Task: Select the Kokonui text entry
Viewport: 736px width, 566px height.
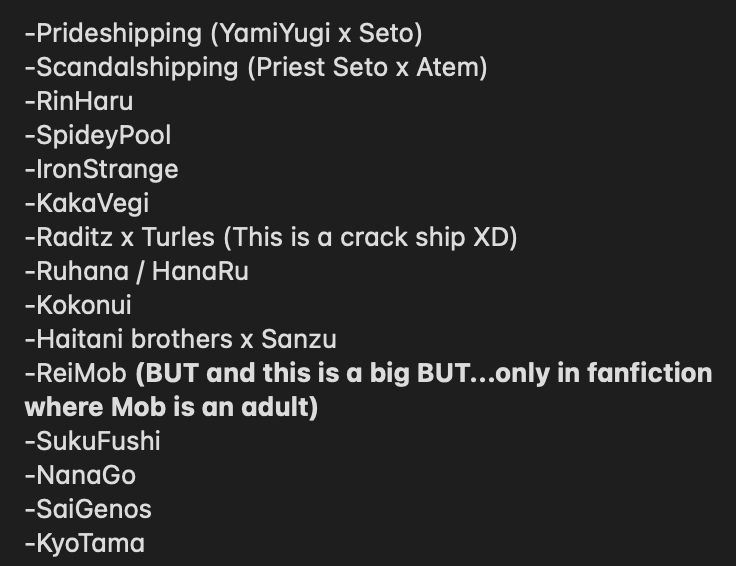Action: pyautogui.click(x=78, y=305)
